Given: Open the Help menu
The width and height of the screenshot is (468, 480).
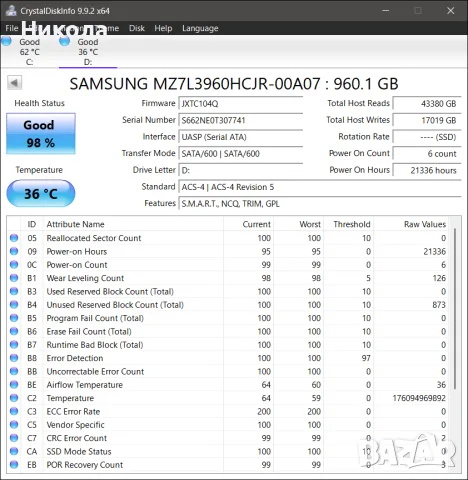Looking at the screenshot, I should 163,28.
